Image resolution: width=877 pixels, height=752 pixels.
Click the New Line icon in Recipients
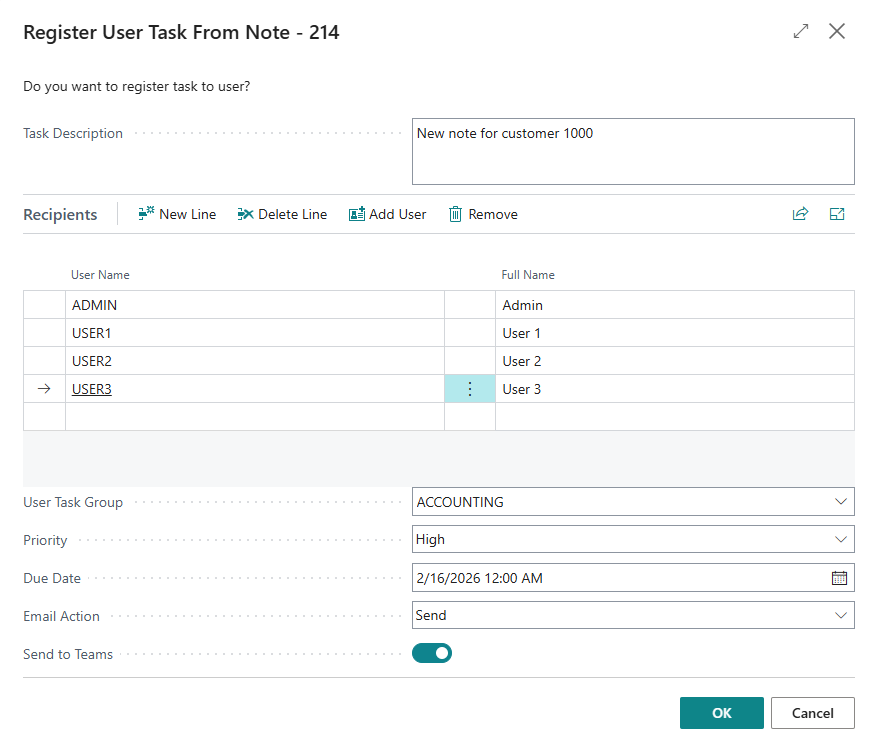[x=146, y=214]
